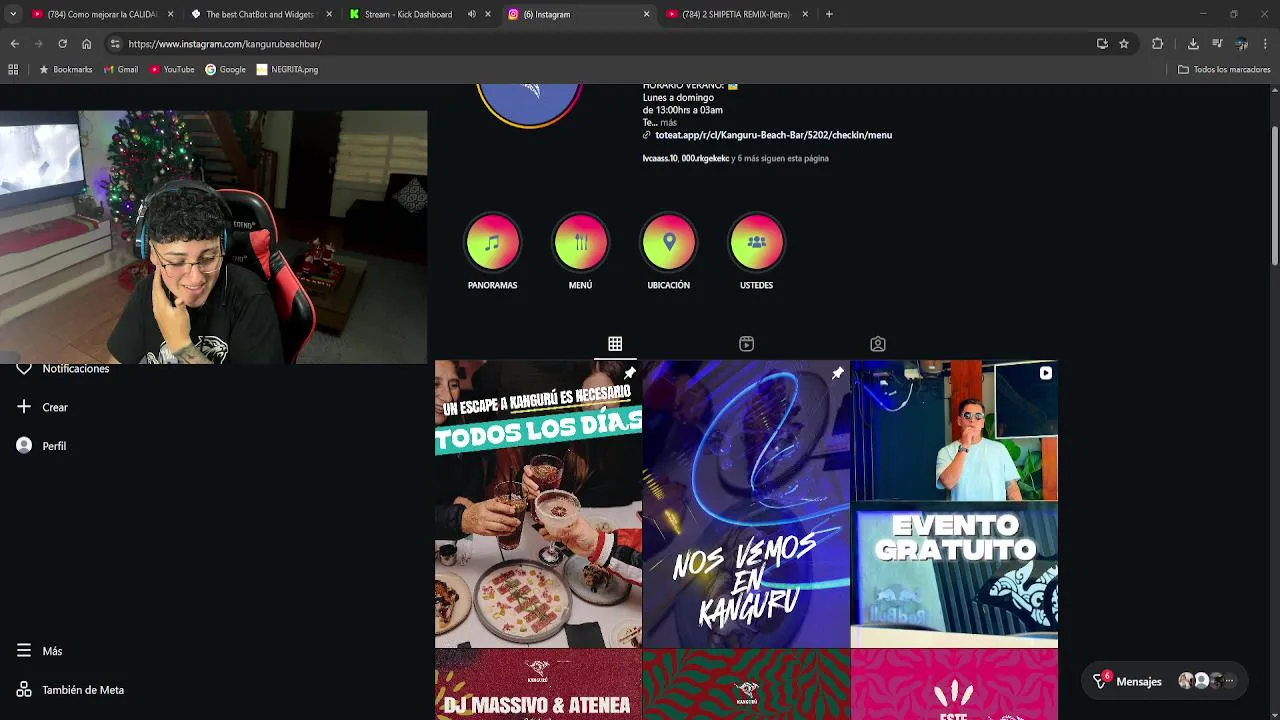This screenshot has height=720, width=1280.
Task: Go to the browser home page
Action: [x=86, y=44]
